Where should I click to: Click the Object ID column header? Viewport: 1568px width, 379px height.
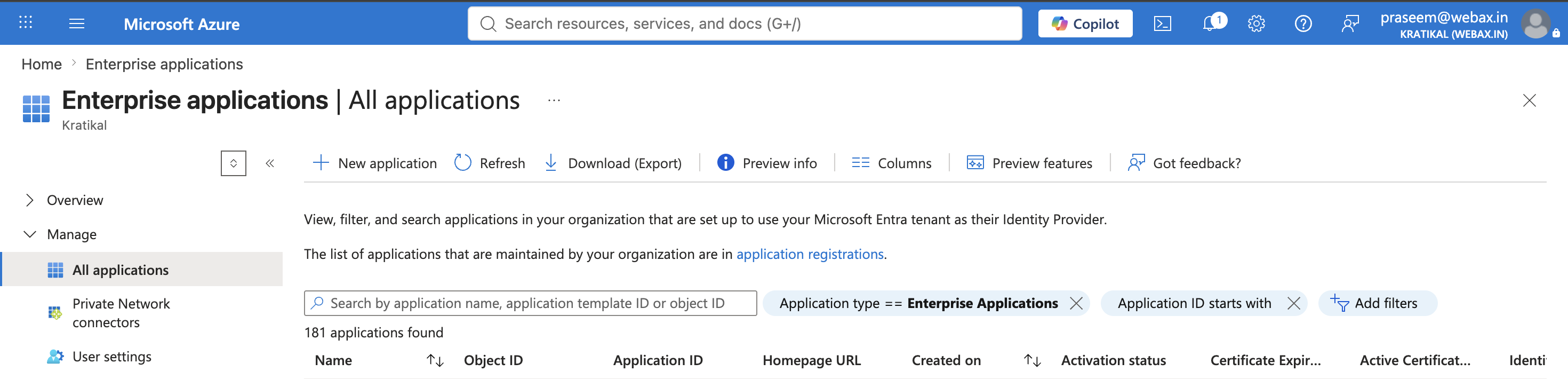(x=493, y=360)
